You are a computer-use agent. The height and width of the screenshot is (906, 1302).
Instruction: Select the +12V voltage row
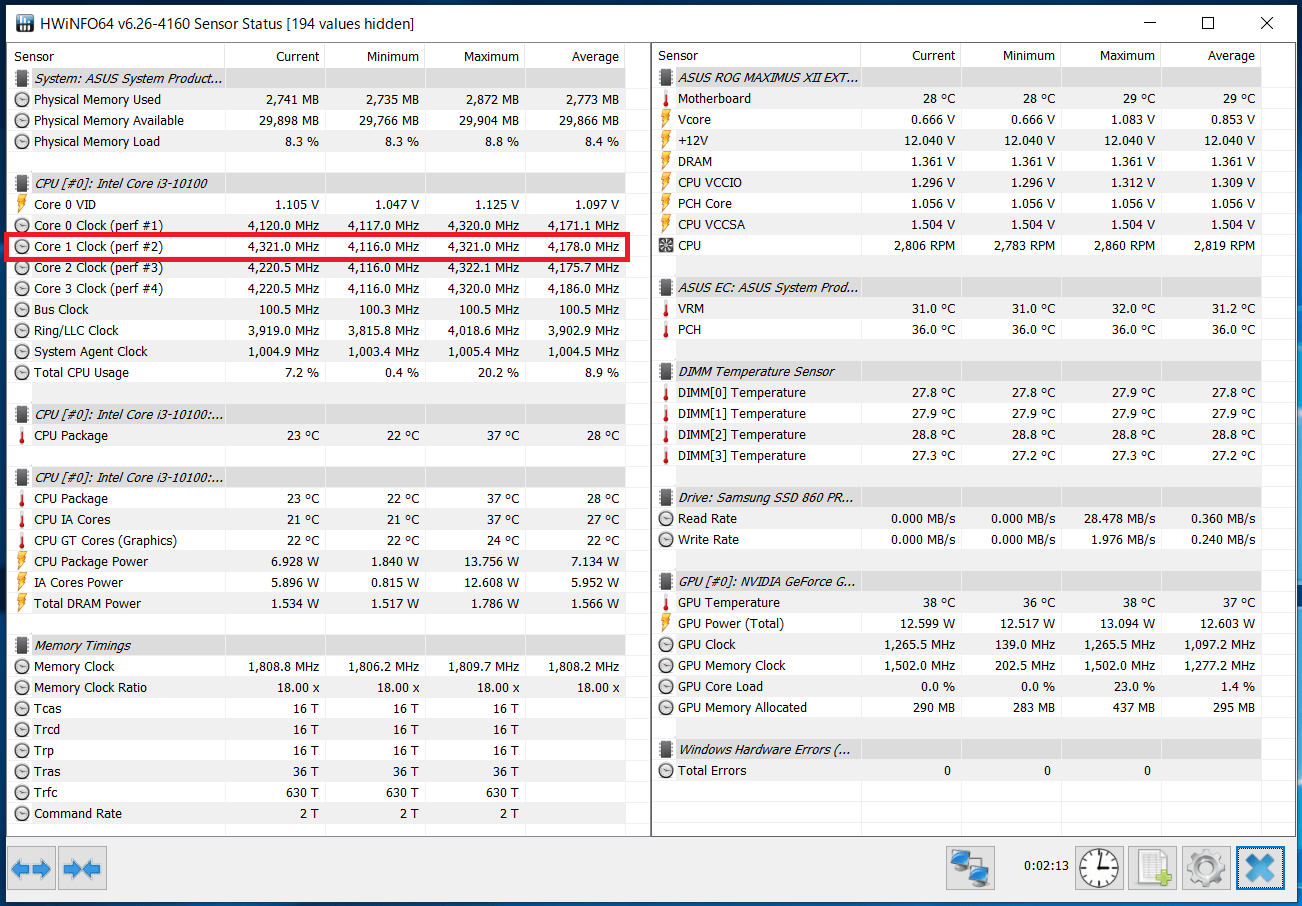957,140
